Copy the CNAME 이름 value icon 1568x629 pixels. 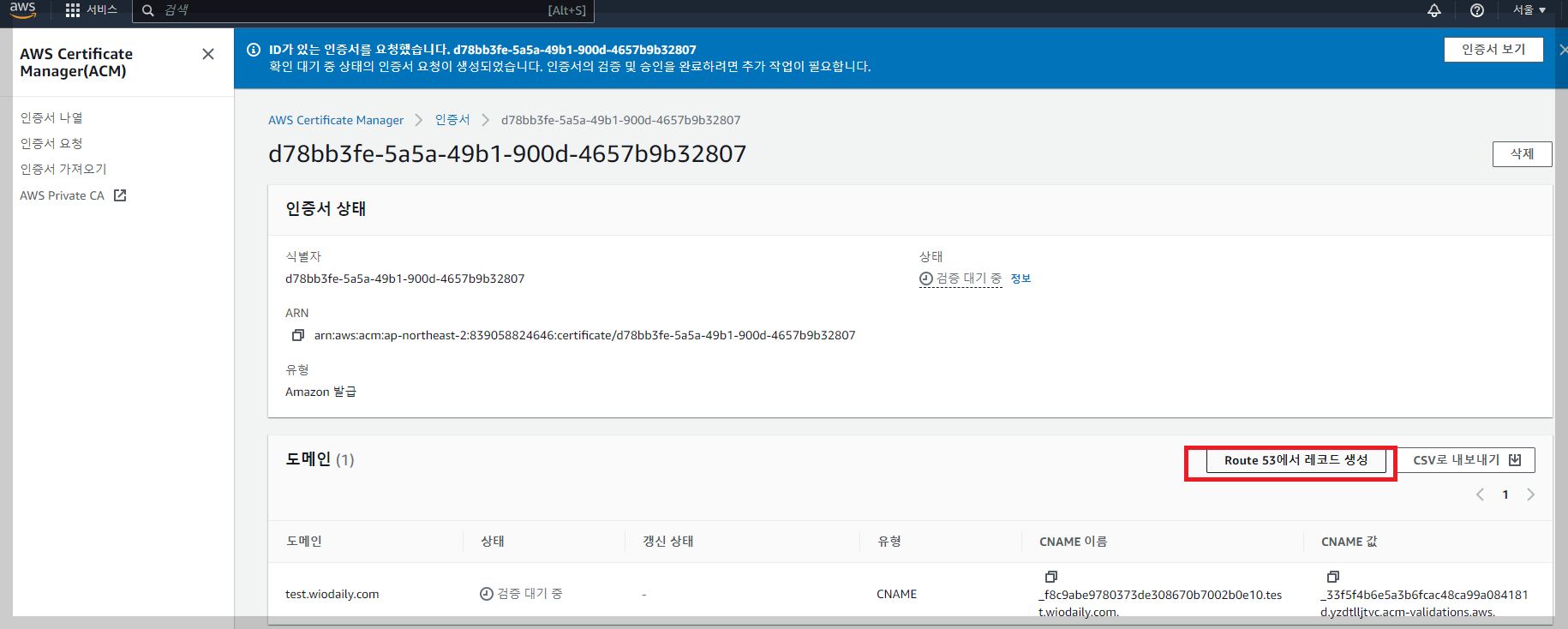(x=1051, y=577)
